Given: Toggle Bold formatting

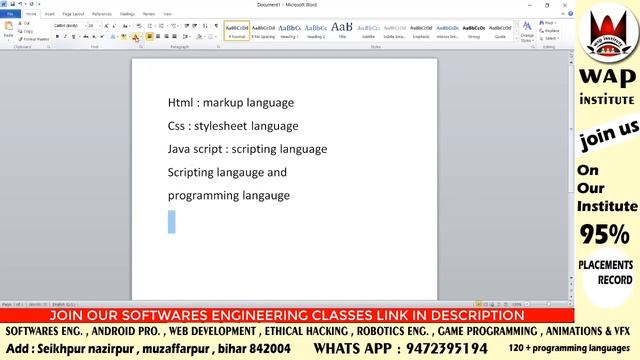Looking at the screenshot, I should click(57, 37).
